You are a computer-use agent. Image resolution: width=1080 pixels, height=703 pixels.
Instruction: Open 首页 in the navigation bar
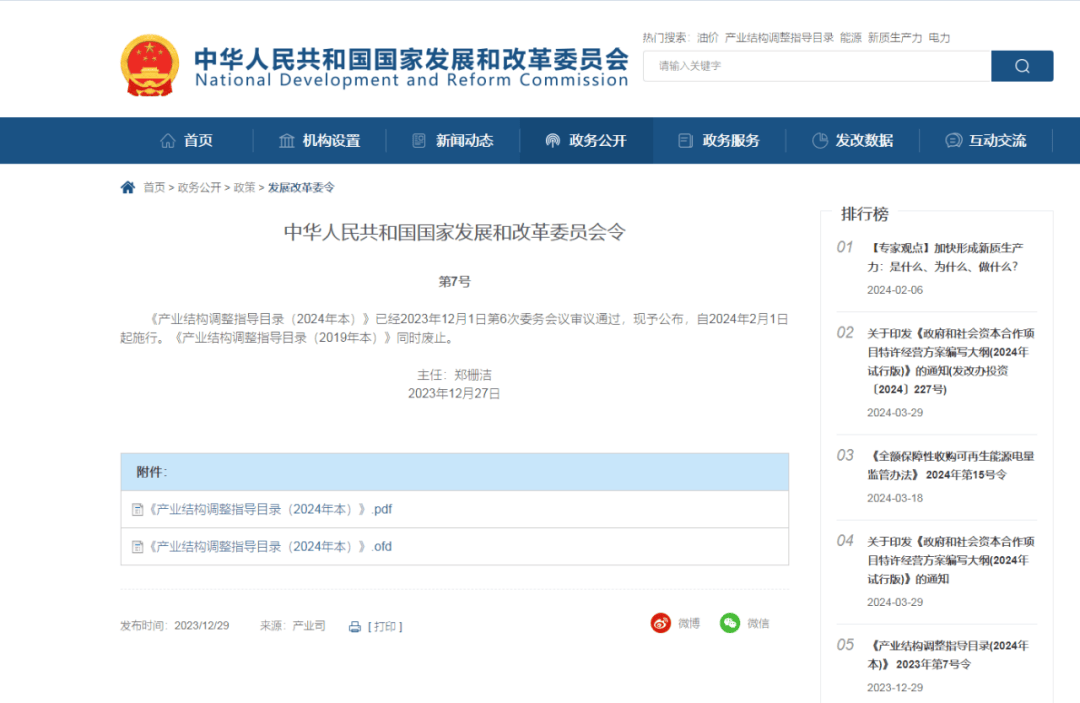[x=187, y=141]
